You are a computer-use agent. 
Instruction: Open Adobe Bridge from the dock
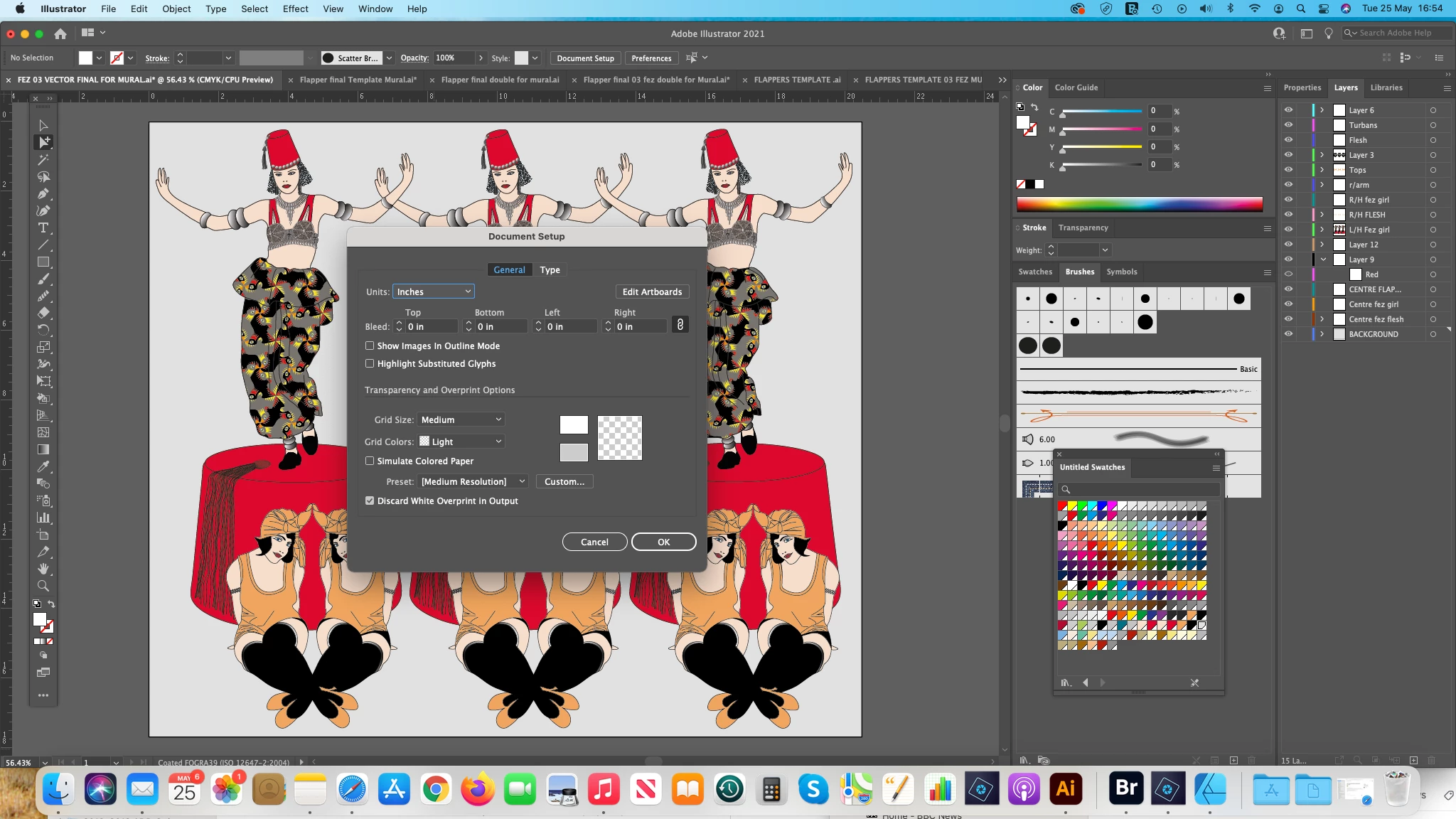click(x=1126, y=788)
